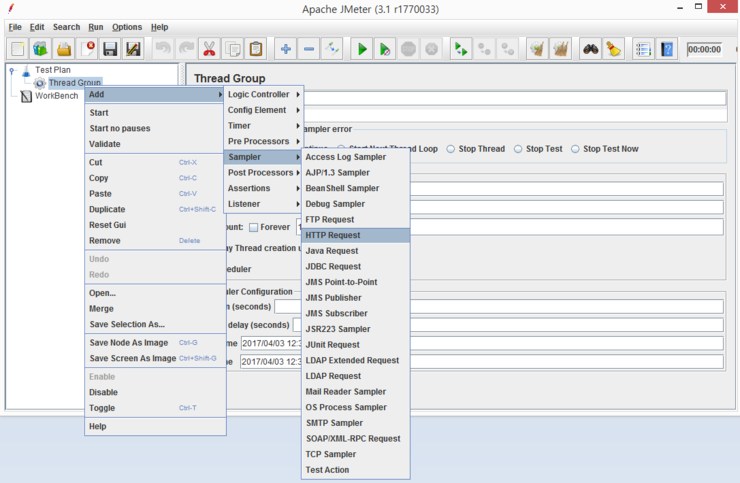Open the Search menu
This screenshot has height=483, width=740.
coord(67,27)
